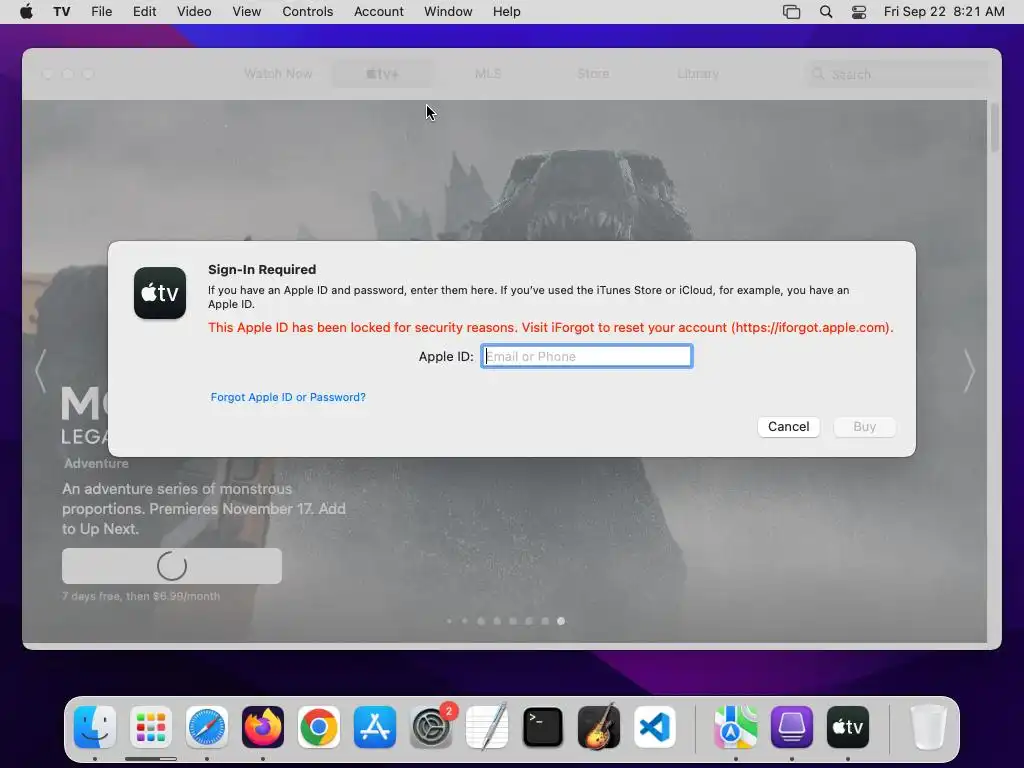Open the File menu
Screen dimensions: 1024x768
pyautogui.click(x=101, y=12)
